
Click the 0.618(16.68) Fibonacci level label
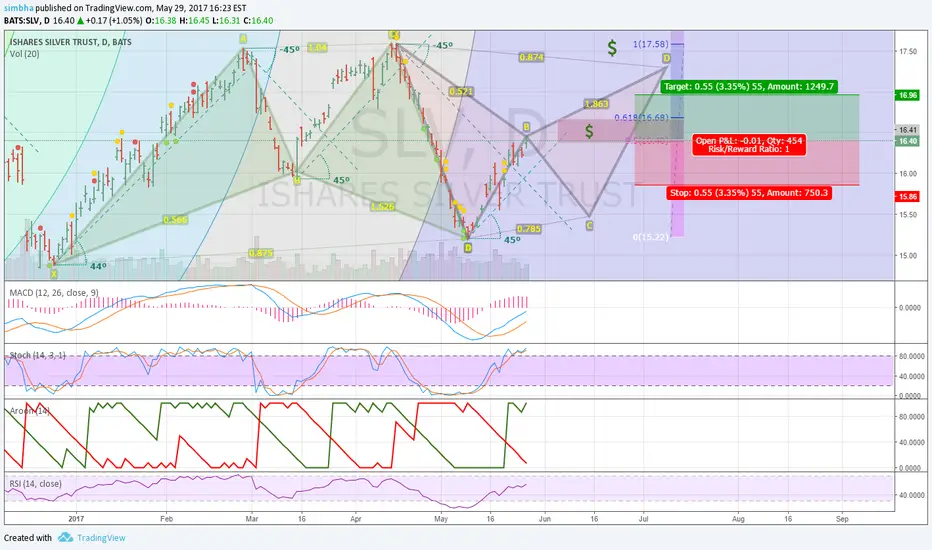tap(641, 118)
